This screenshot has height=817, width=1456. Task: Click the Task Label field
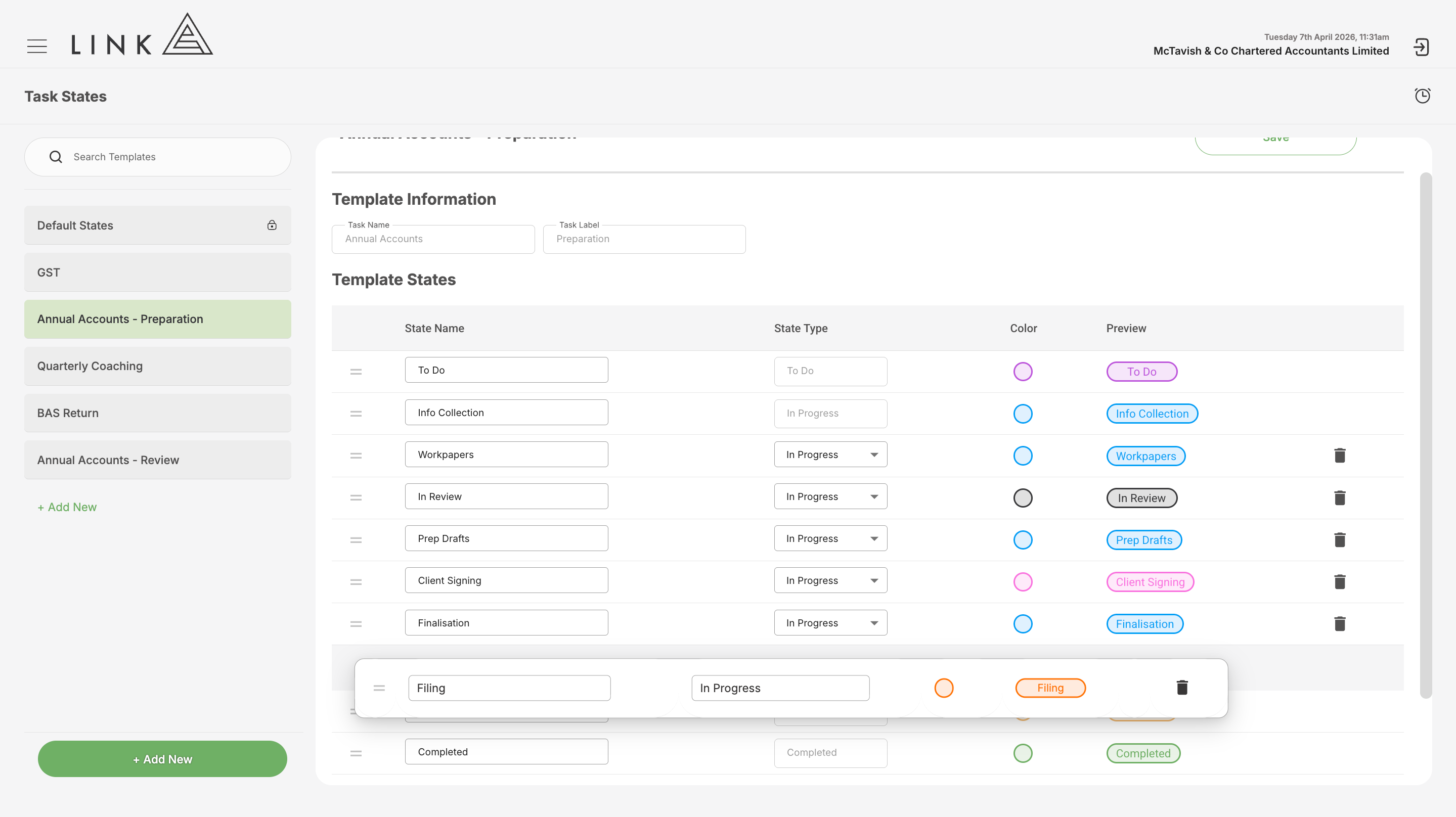[644, 239]
